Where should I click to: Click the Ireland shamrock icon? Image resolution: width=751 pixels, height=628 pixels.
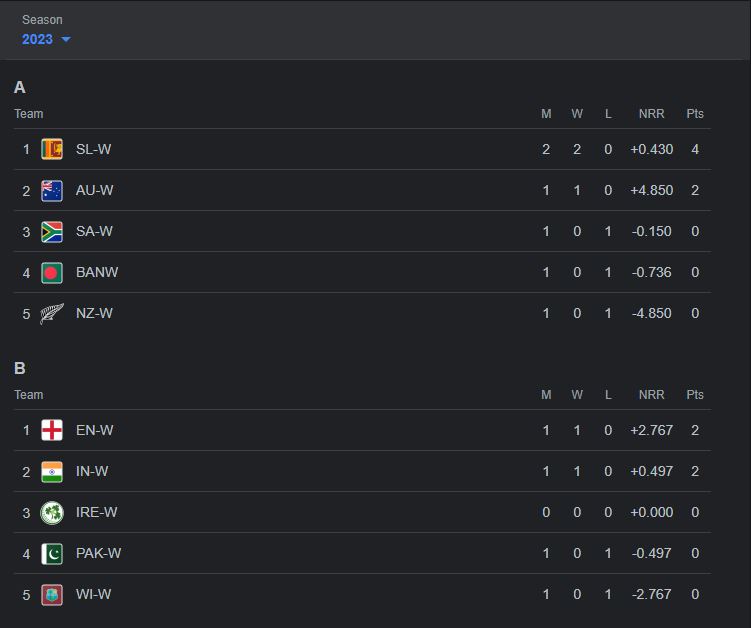click(x=52, y=512)
